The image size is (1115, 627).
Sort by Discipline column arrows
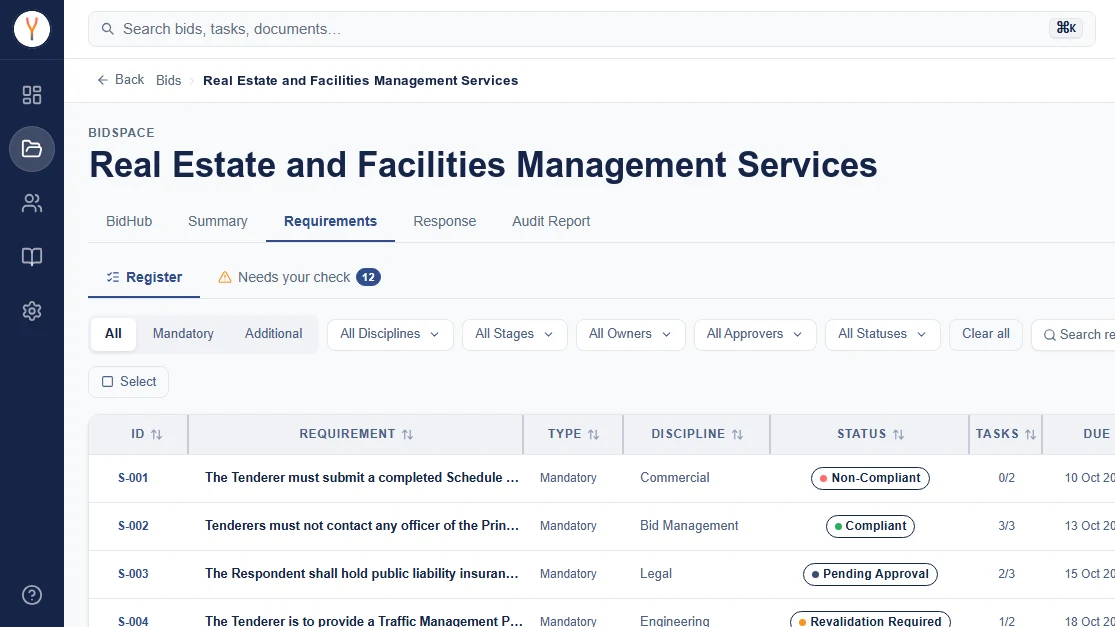coord(737,434)
